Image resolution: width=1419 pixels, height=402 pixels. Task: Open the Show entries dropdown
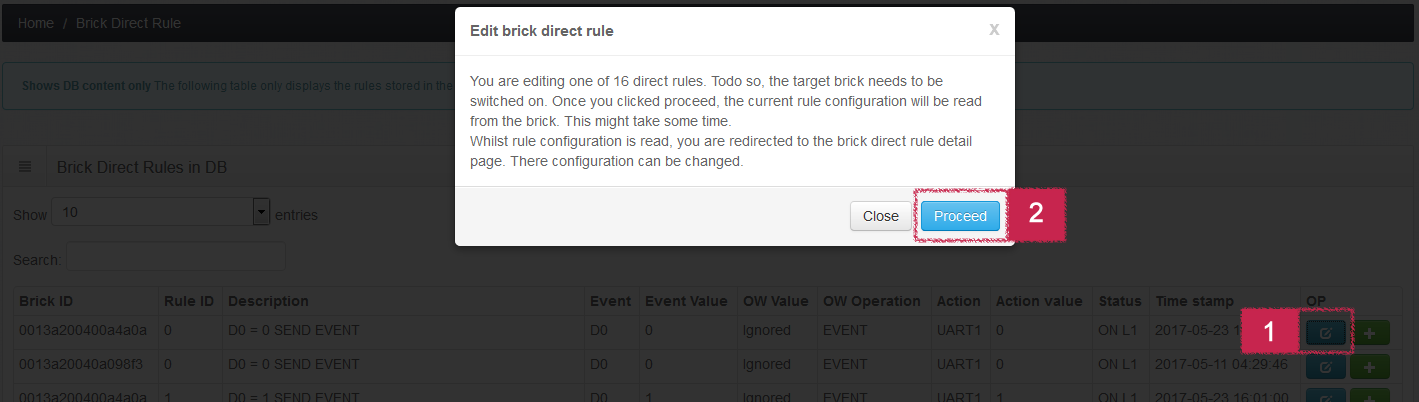160,212
